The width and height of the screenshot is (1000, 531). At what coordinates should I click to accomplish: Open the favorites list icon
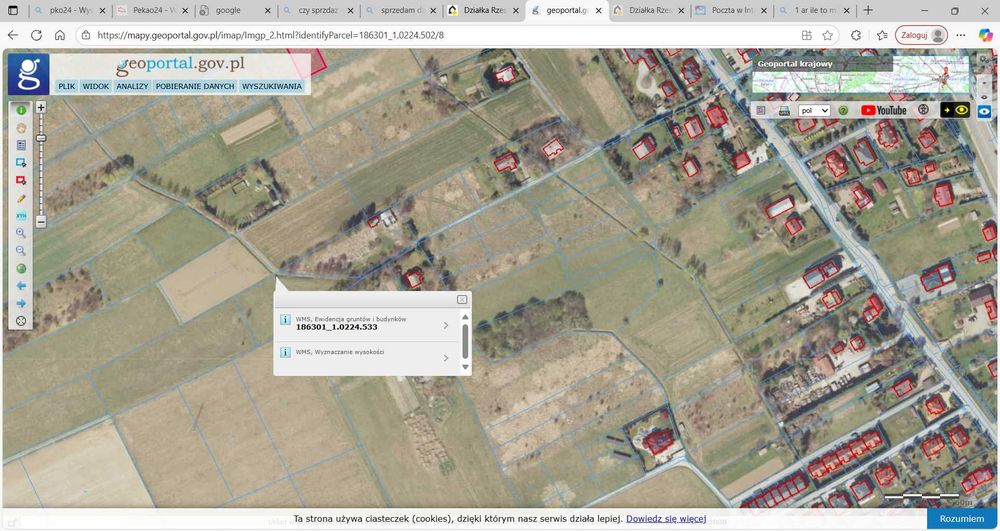point(882,35)
